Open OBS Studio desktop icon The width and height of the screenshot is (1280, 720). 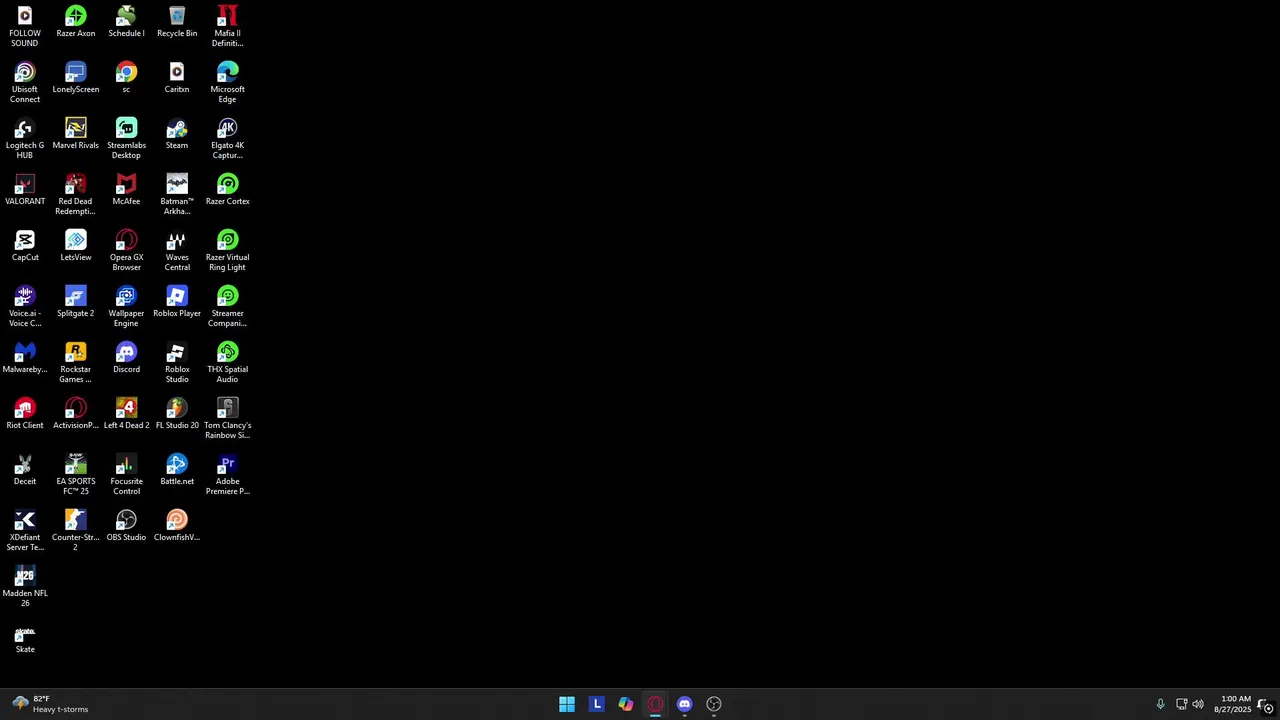pos(126,526)
